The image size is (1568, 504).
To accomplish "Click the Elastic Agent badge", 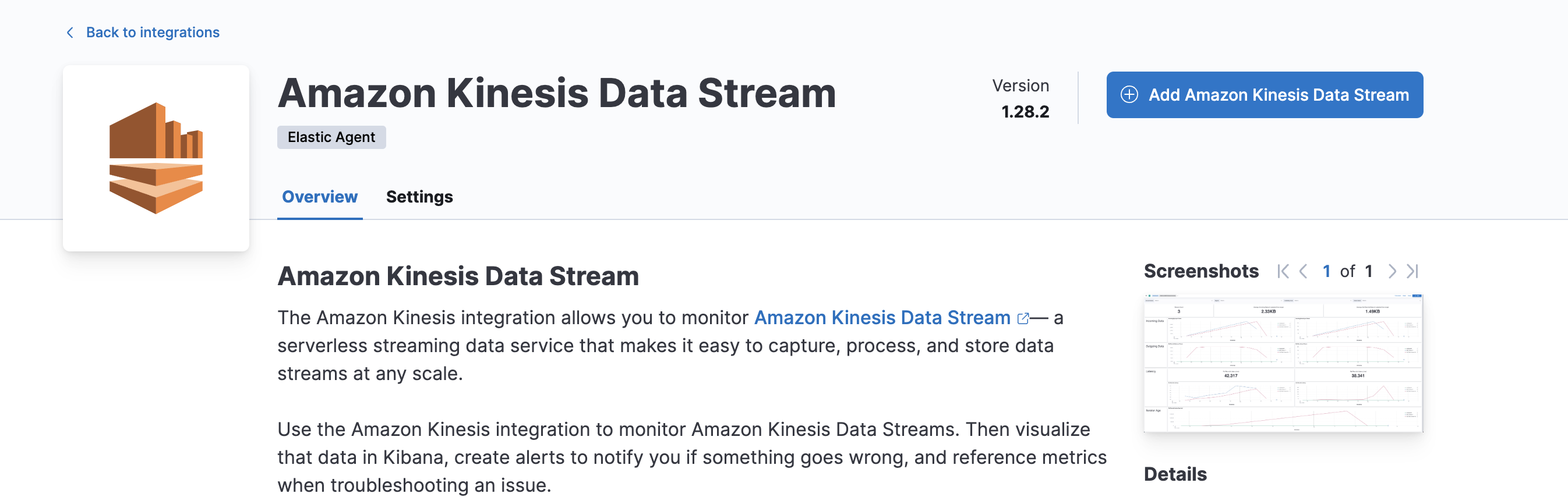I will pyautogui.click(x=331, y=137).
